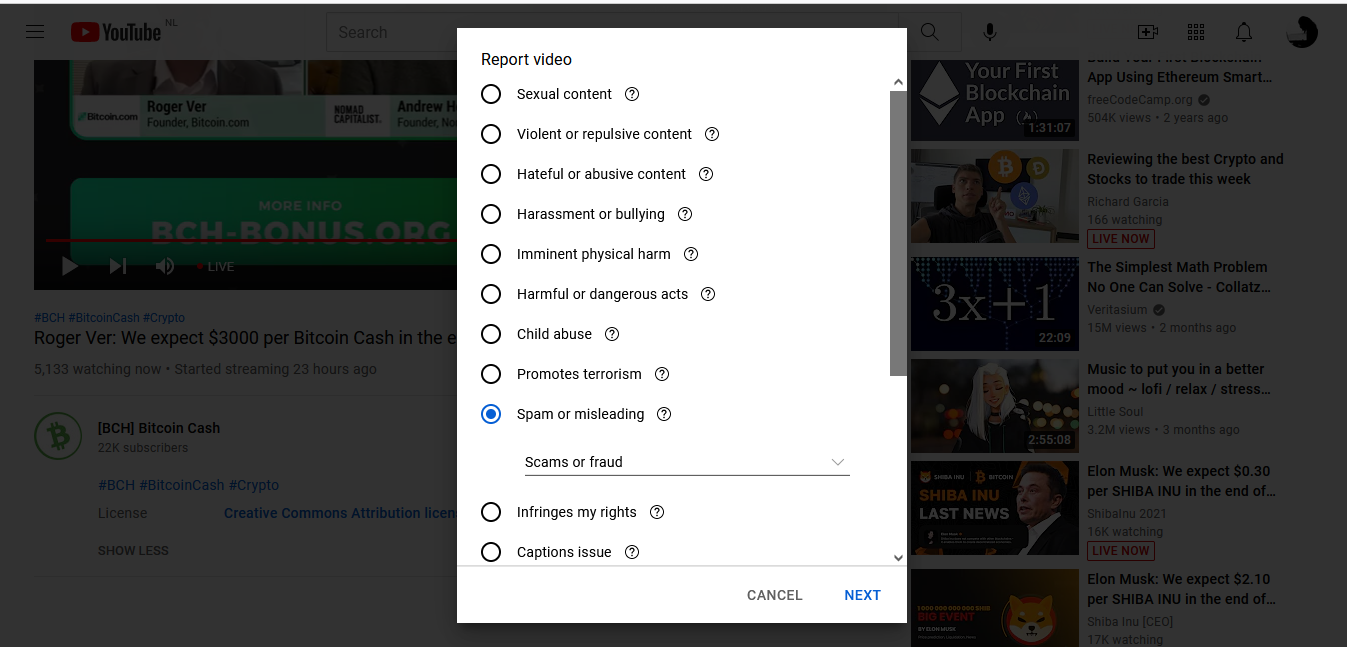This screenshot has width=1347, height=647.
Task: Show help for Imminent physical harm
Action: click(x=691, y=254)
